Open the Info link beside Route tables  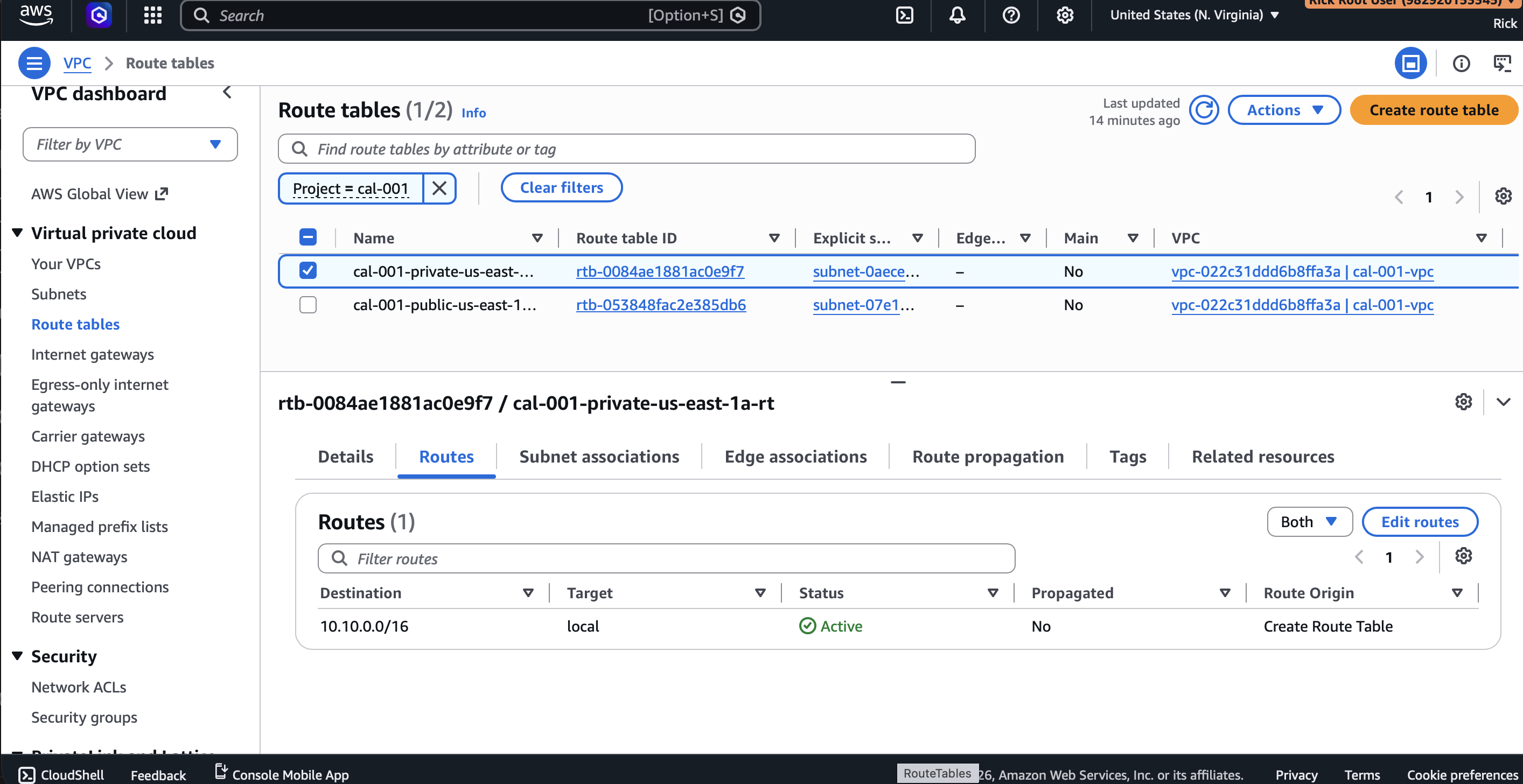click(473, 113)
